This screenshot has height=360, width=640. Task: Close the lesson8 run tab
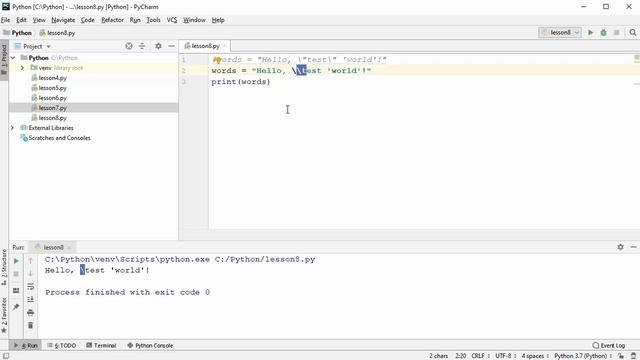coord(69,247)
